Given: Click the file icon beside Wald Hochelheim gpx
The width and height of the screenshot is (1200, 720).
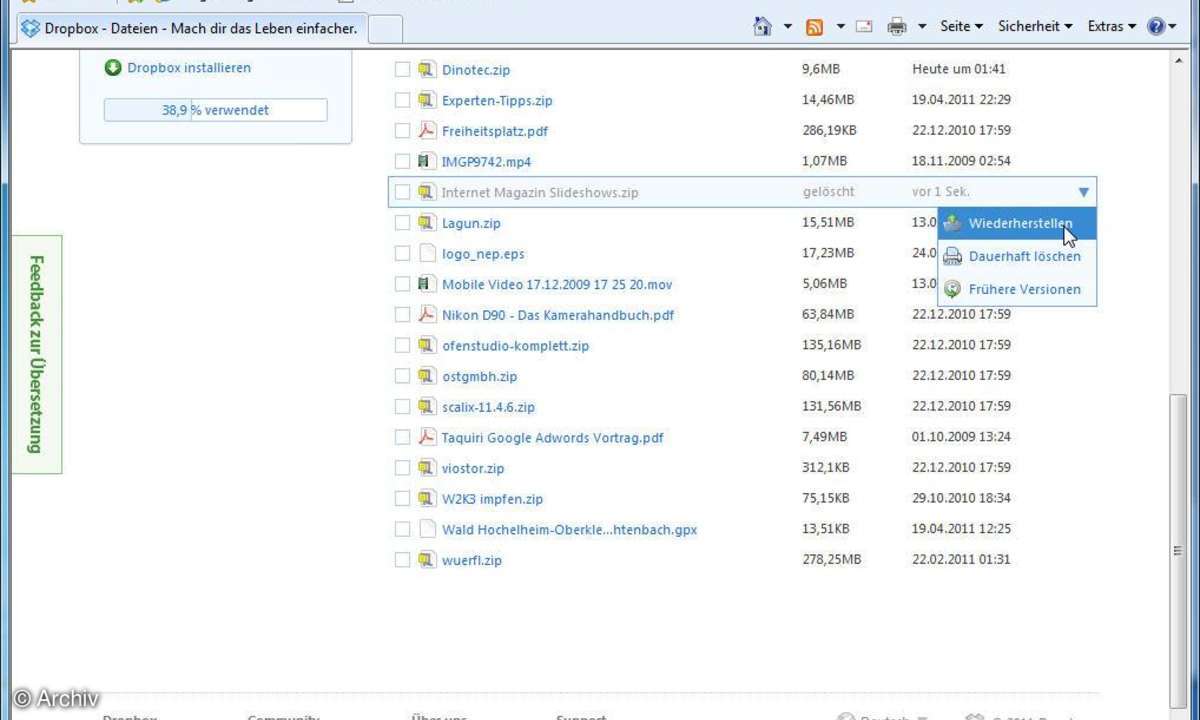Looking at the screenshot, I should [x=426, y=529].
